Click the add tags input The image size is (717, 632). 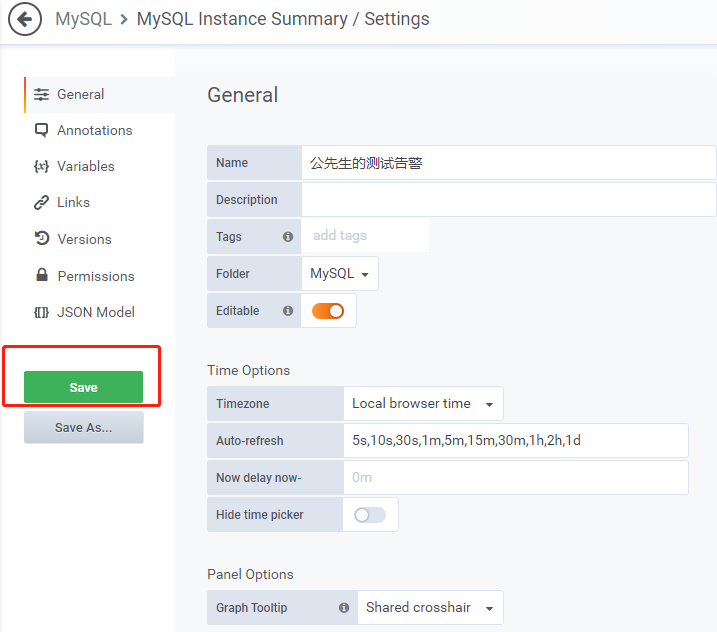pos(364,236)
